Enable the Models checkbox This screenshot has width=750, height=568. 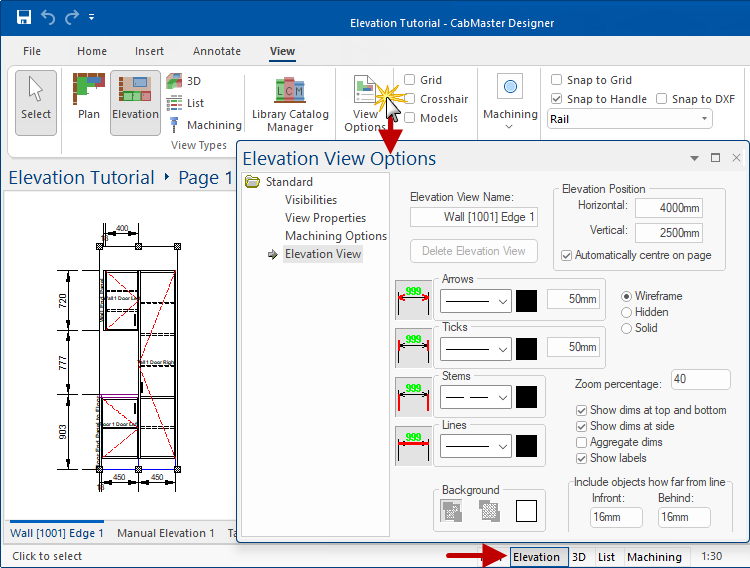[409, 118]
